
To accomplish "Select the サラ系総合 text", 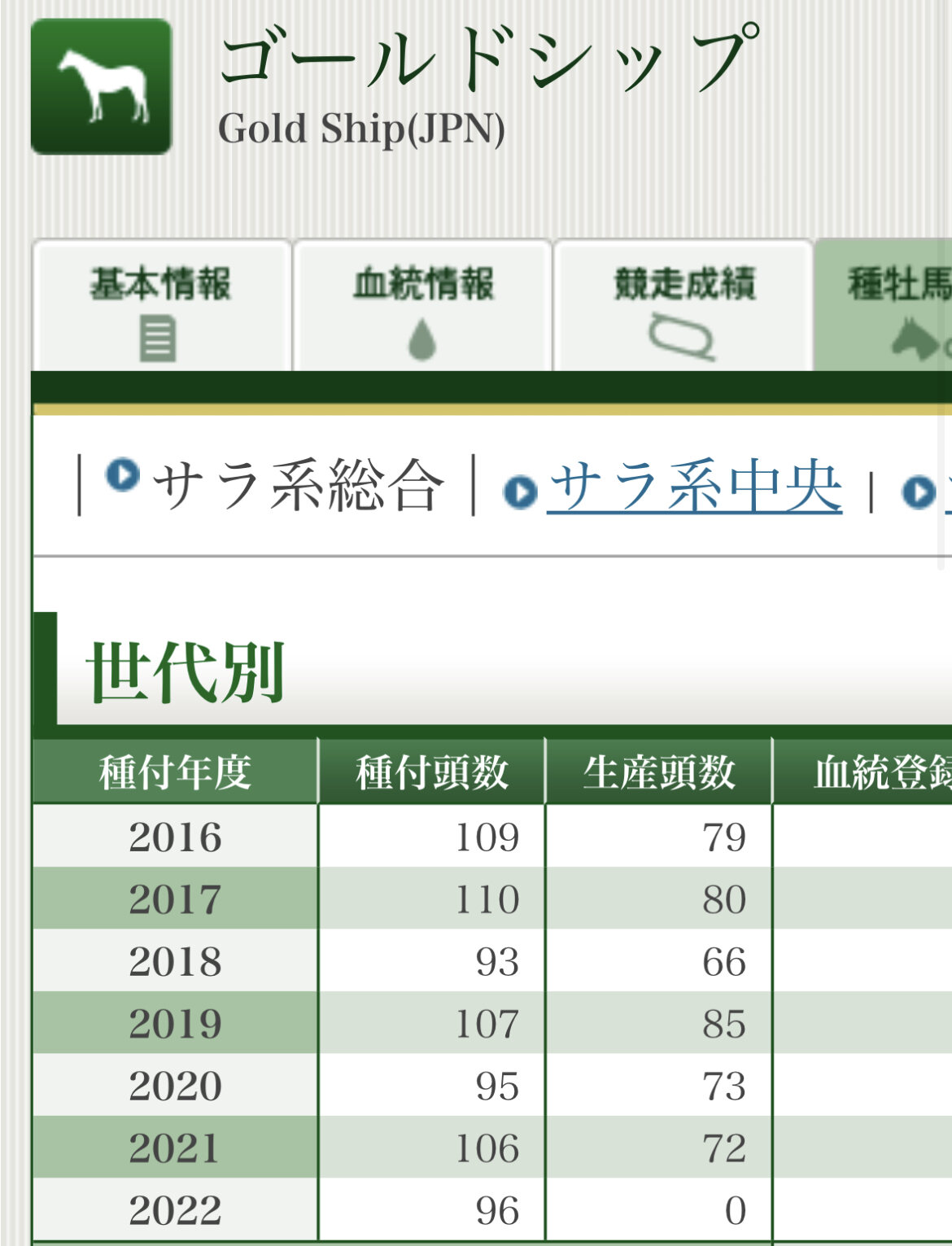I will 299,486.
